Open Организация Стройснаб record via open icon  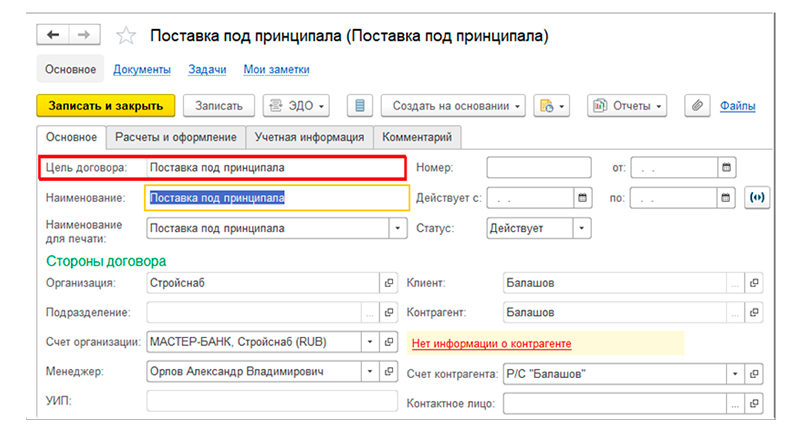(x=389, y=283)
